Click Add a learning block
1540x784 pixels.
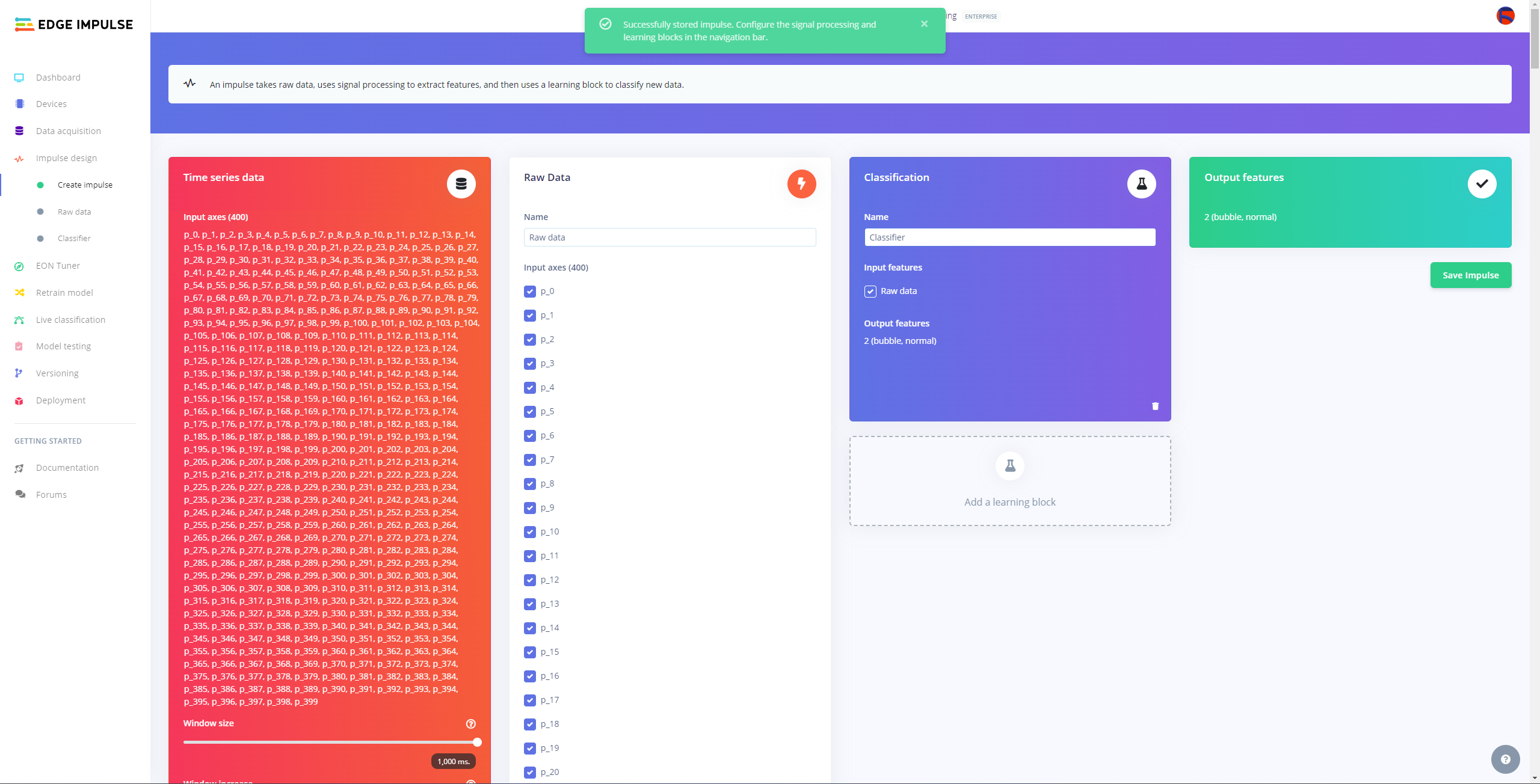click(1009, 481)
